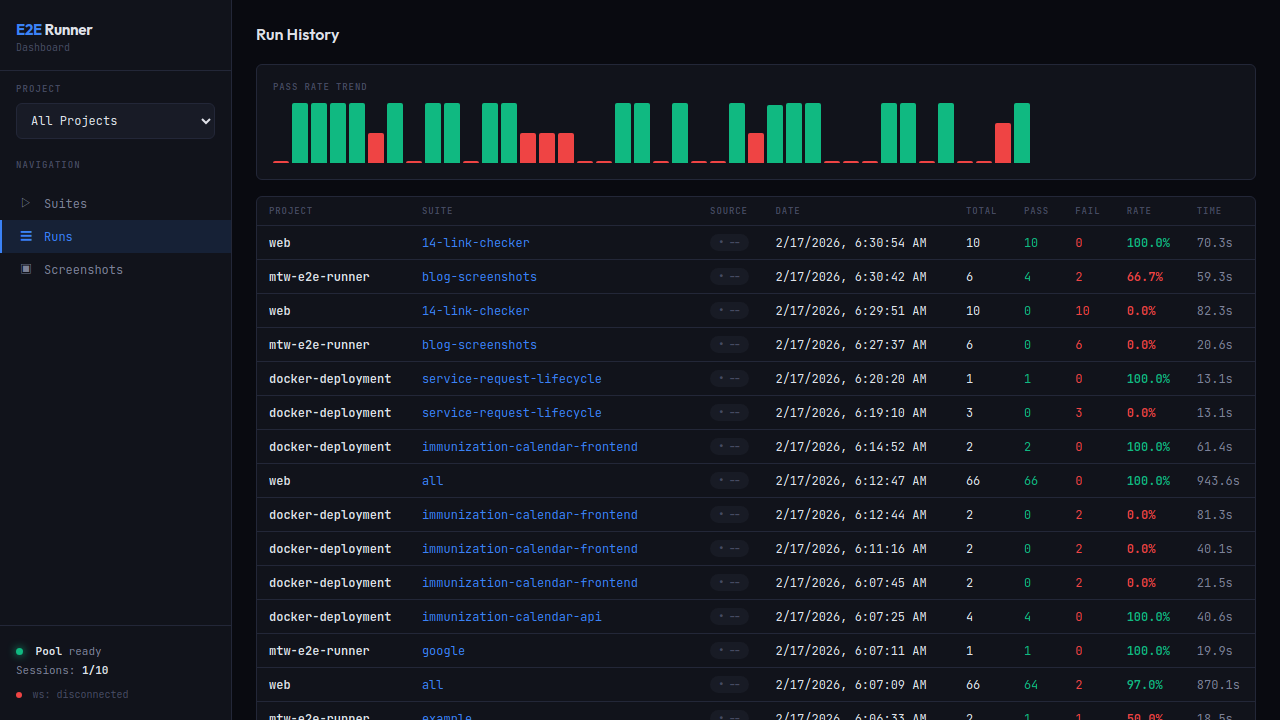Click the 59.3s time value
Image resolution: width=1280 pixels, height=720 pixels.
coord(1215,277)
